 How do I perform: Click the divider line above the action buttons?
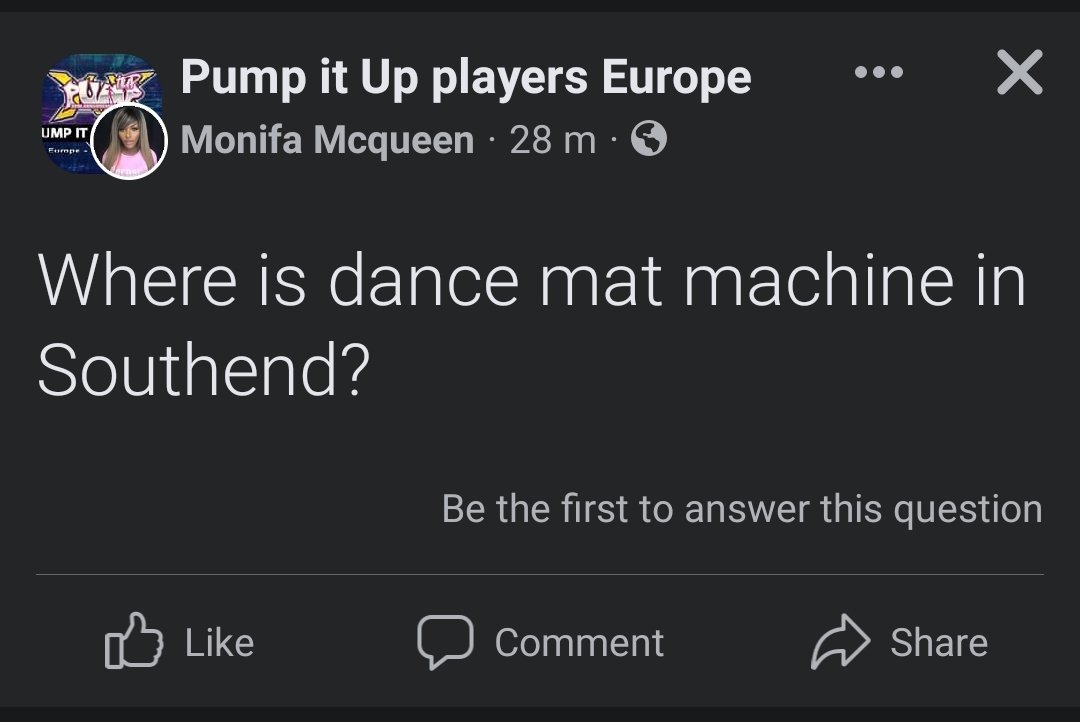pos(540,575)
